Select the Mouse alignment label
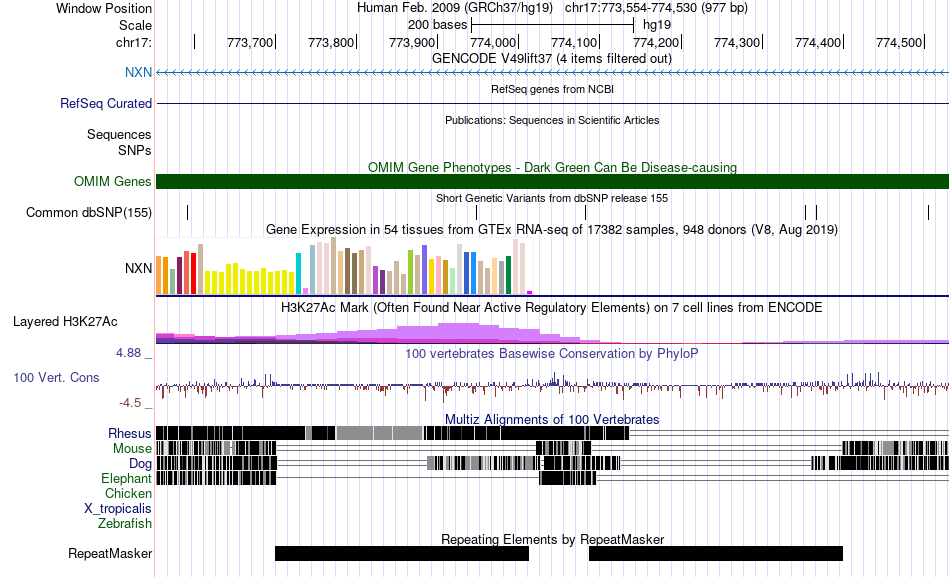Image resolution: width=950 pixels, height=577 pixels. [x=132, y=449]
